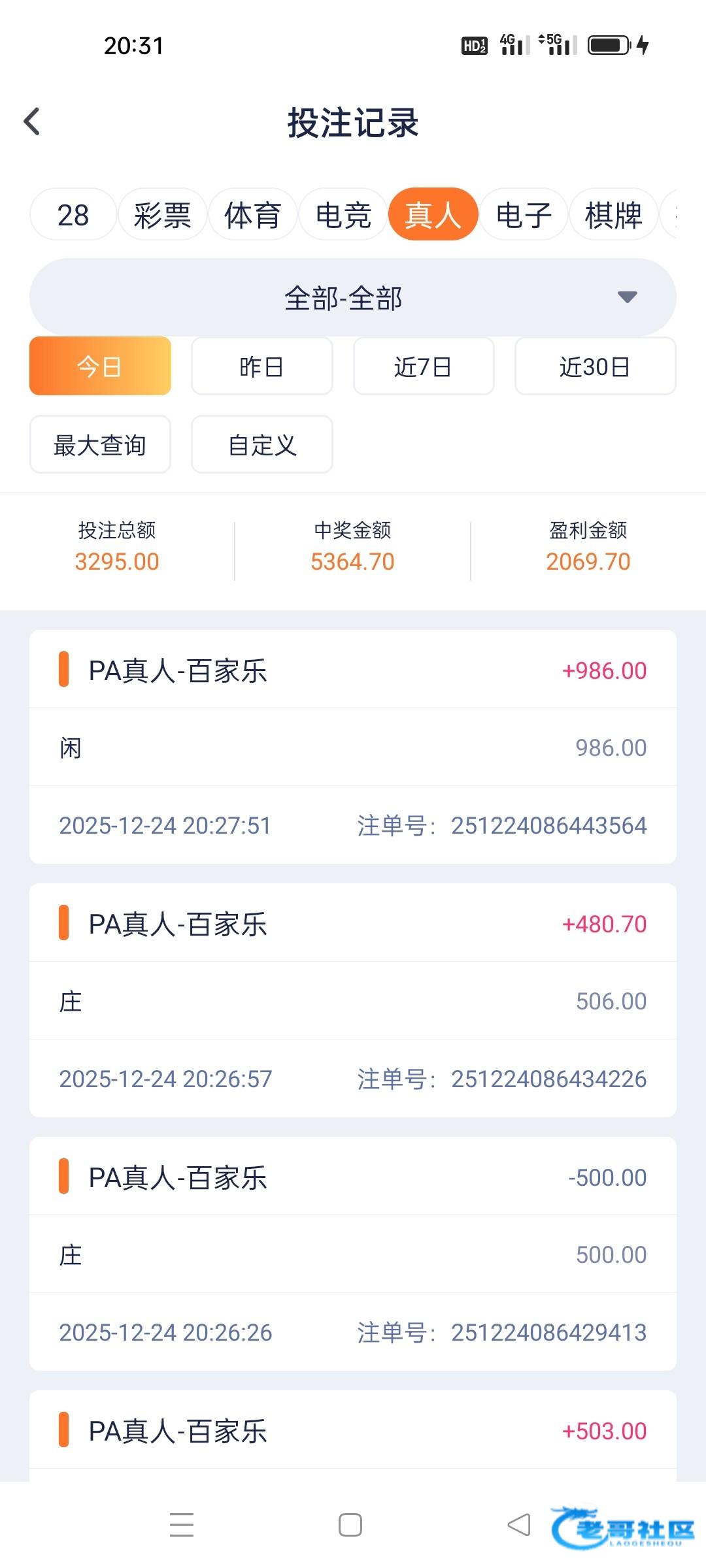Select the 28 category tab

(73, 215)
